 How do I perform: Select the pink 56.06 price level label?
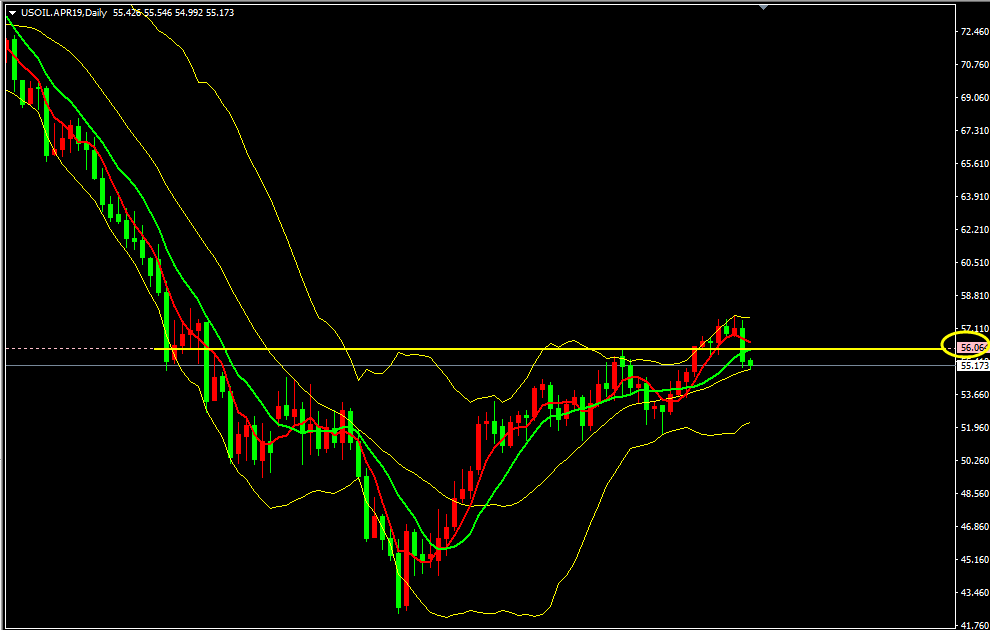[x=972, y=348]
